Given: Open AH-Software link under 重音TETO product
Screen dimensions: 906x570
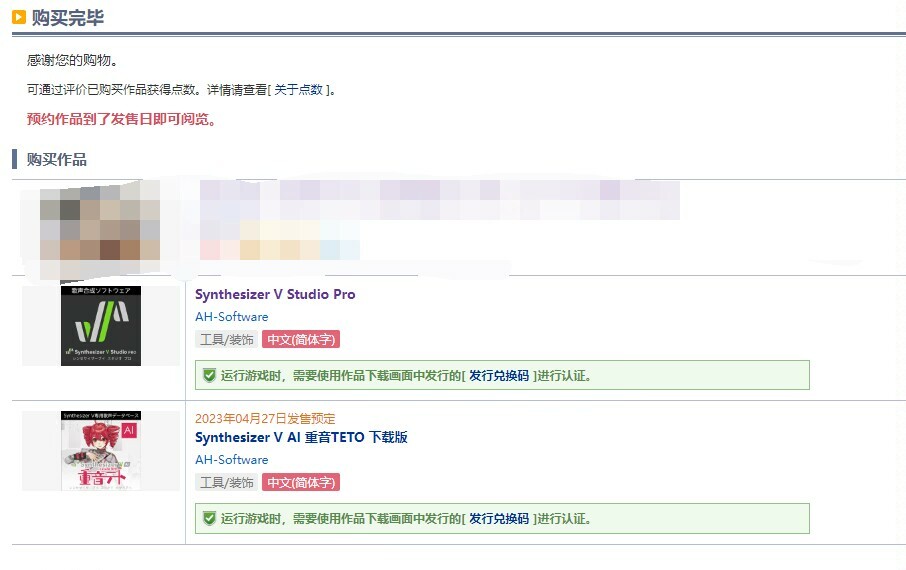Looking at the screenshot, I should point(232,460).
